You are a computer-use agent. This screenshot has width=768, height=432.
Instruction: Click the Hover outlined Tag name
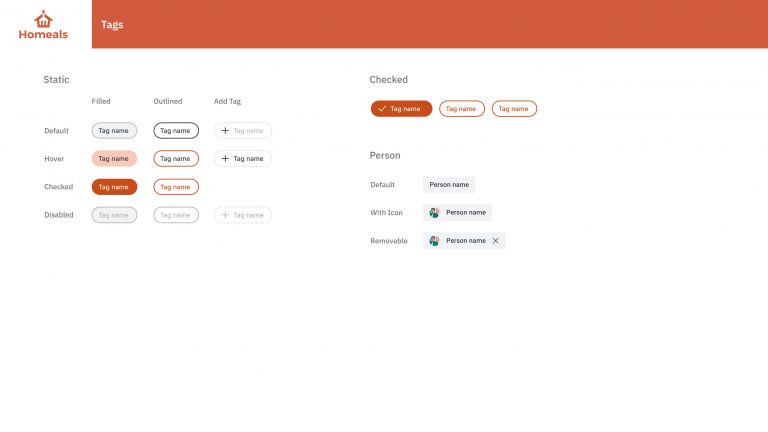pos(176,159)
